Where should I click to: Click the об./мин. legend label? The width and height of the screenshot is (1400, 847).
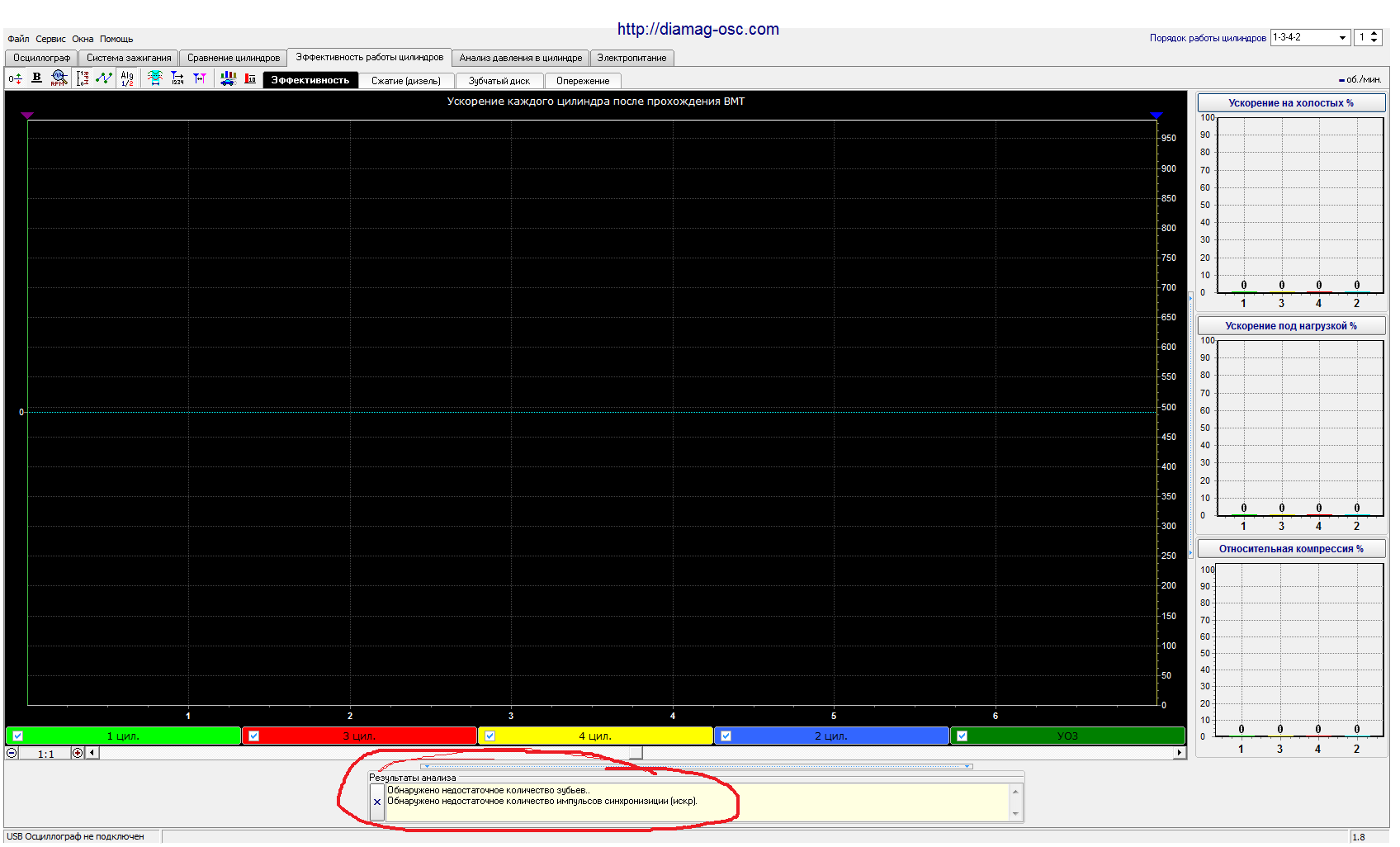click(1363, 80)
